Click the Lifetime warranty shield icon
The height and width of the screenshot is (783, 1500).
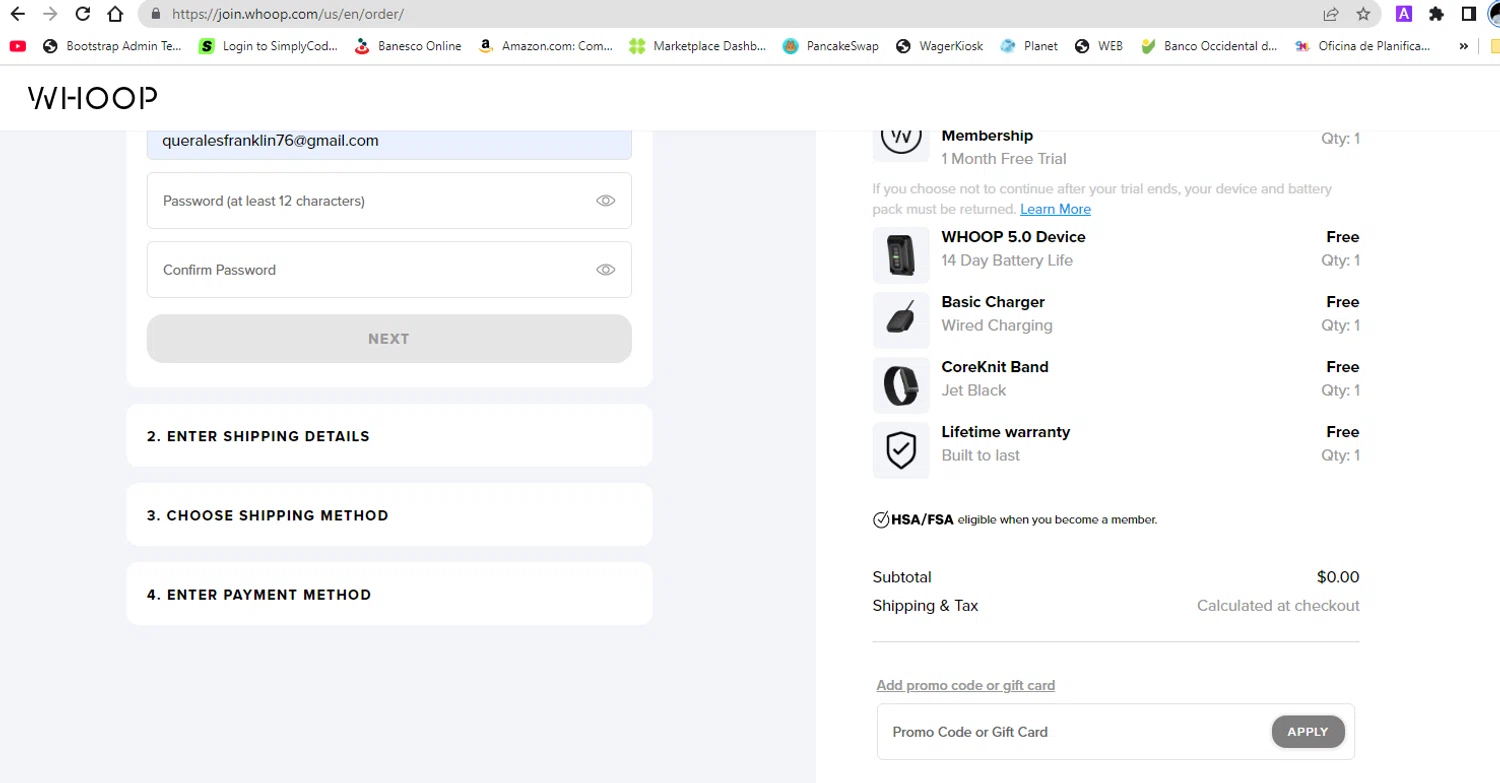901,450
